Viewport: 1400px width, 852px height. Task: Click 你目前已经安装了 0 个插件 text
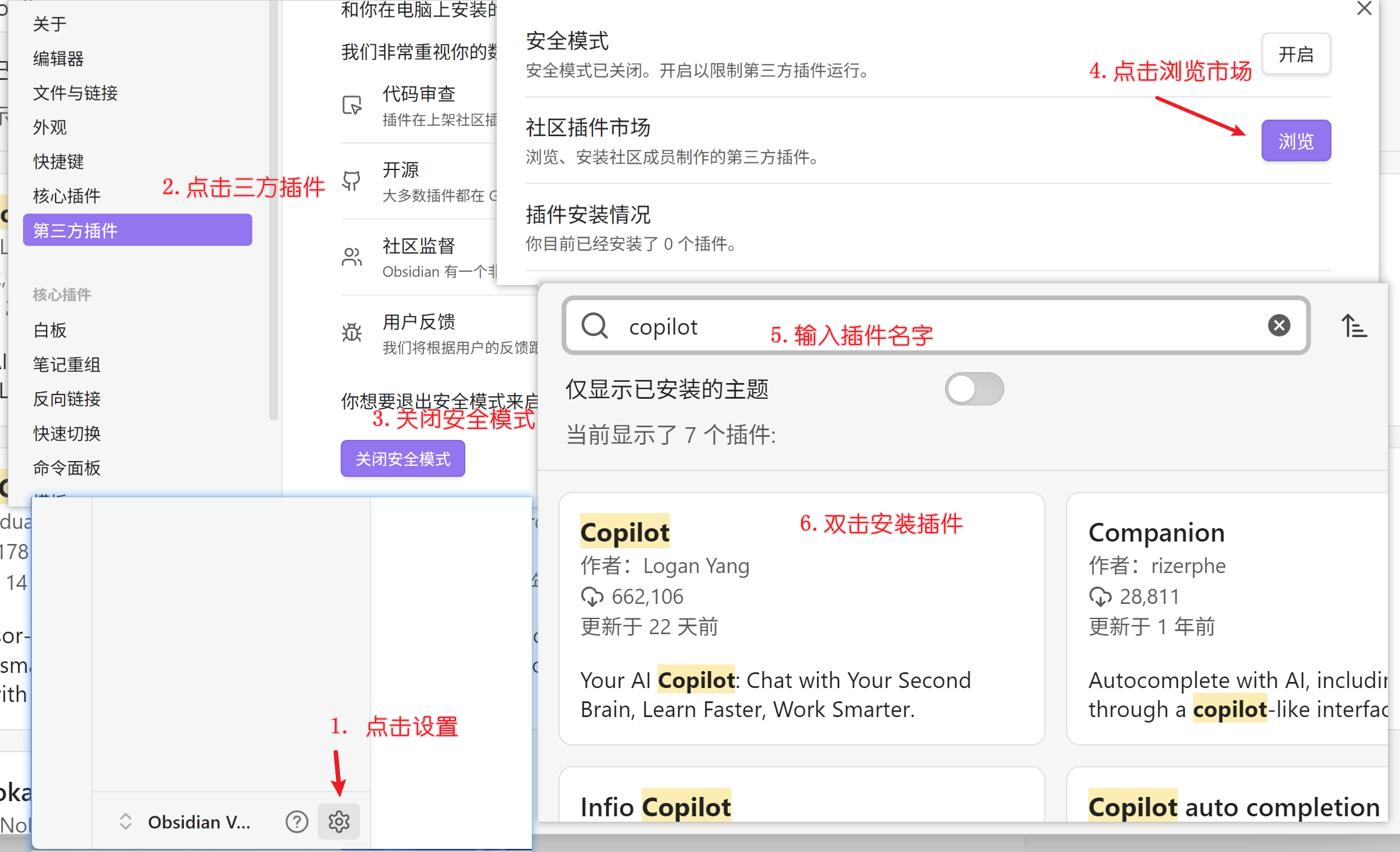pyautogui.click(x=632, y=244)
